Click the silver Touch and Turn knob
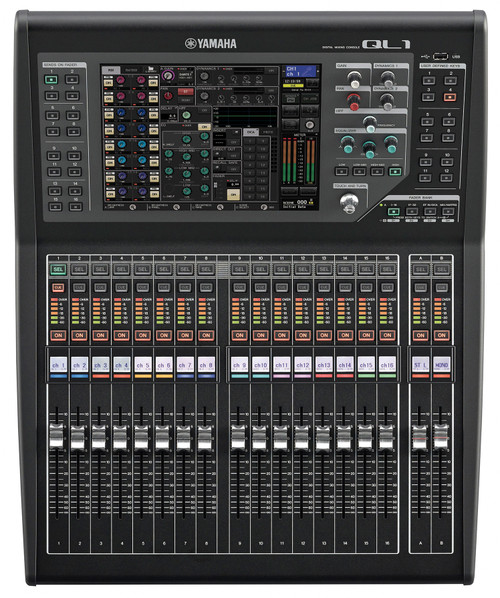This screenshot has width=500, height=598. (349, 202)
